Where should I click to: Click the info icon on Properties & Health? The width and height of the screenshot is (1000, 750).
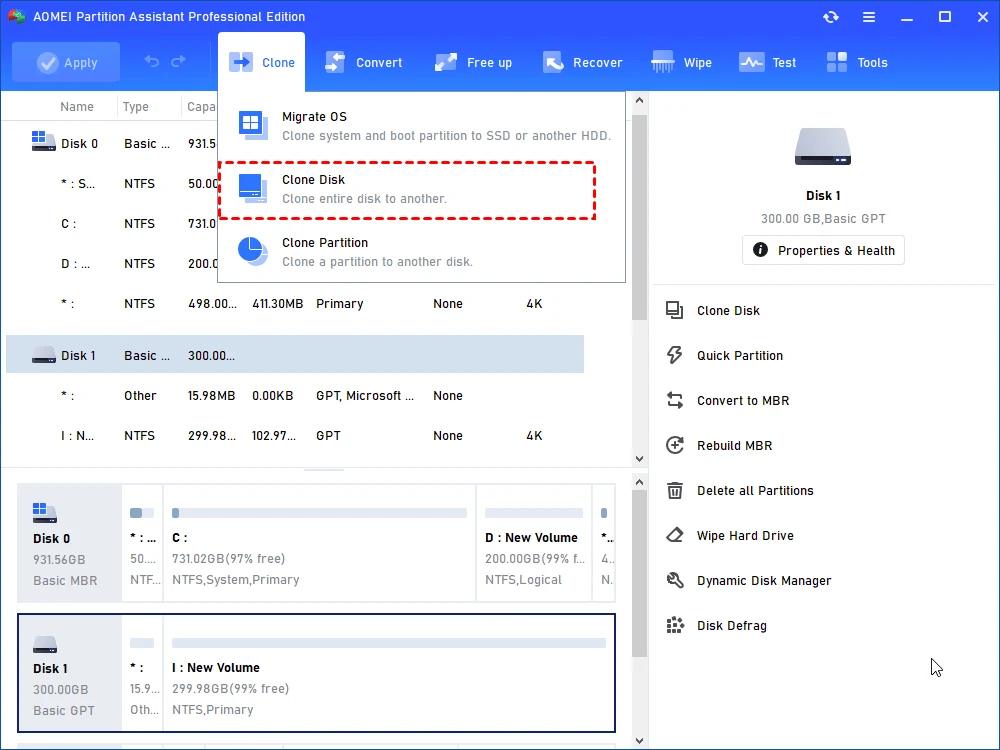point(760,250)
